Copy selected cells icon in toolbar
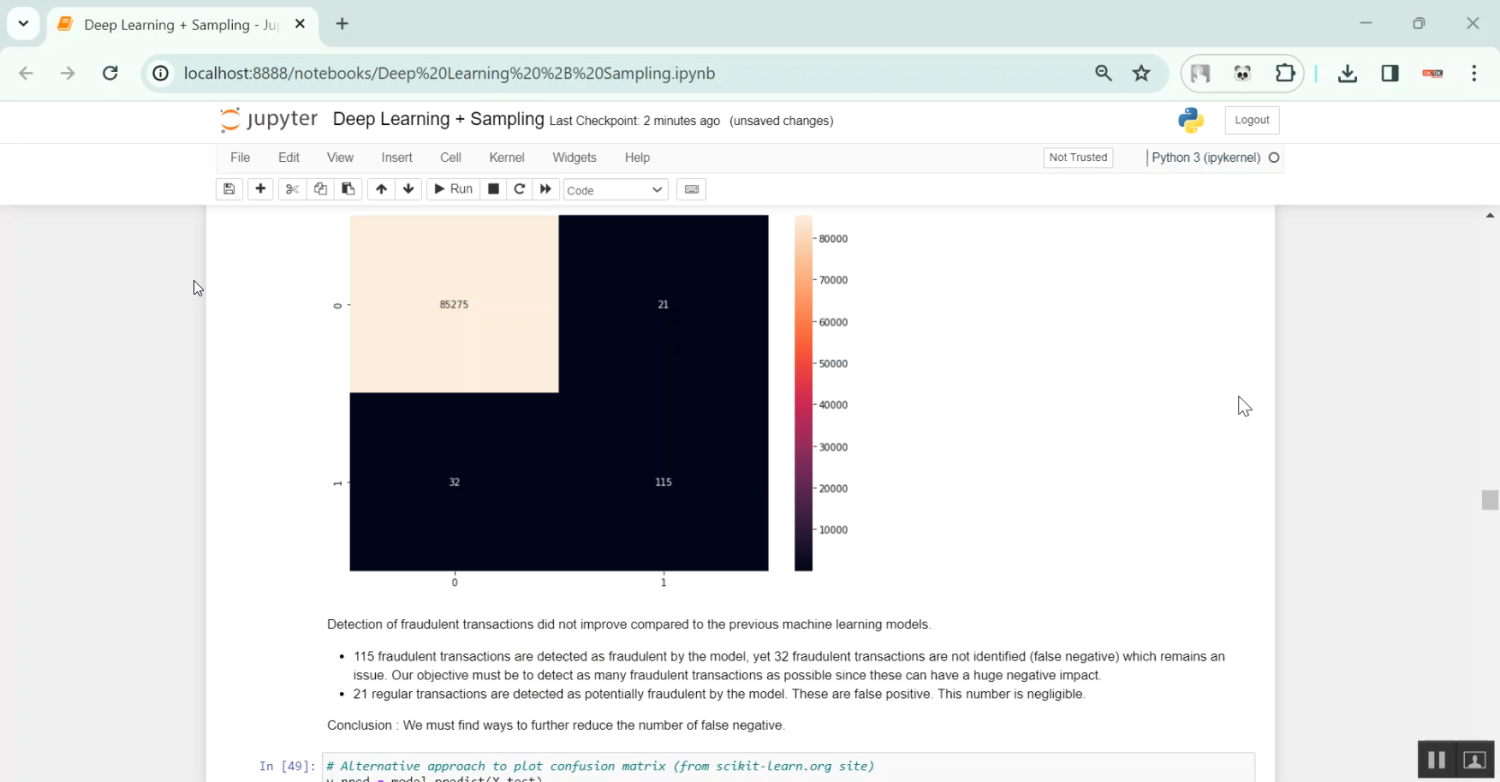 [x=320, y=189]
